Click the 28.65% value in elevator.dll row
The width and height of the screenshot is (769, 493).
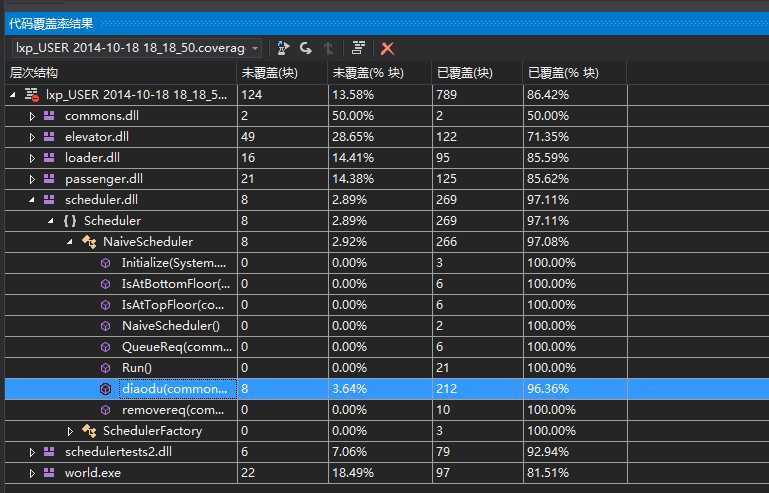[353, 137]
